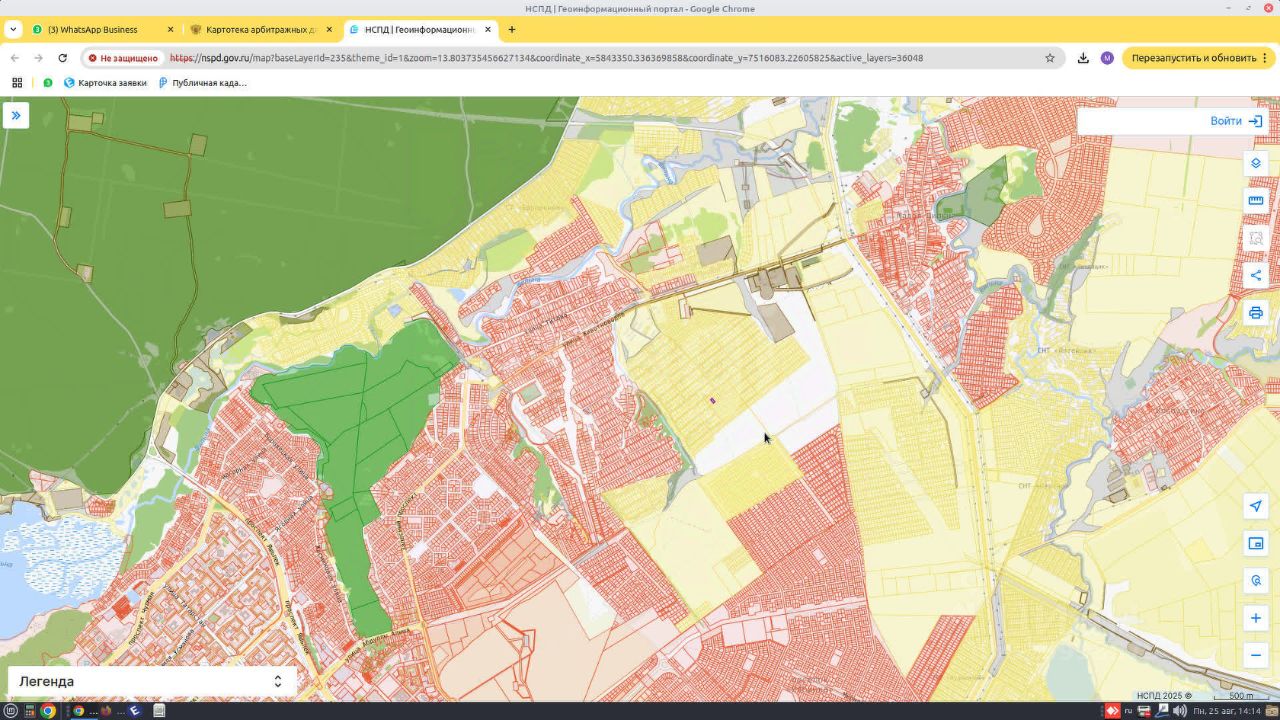Viewport: 1280px width, 720px height.
Task: Open the map layers panel
Action: point(1256,163)
